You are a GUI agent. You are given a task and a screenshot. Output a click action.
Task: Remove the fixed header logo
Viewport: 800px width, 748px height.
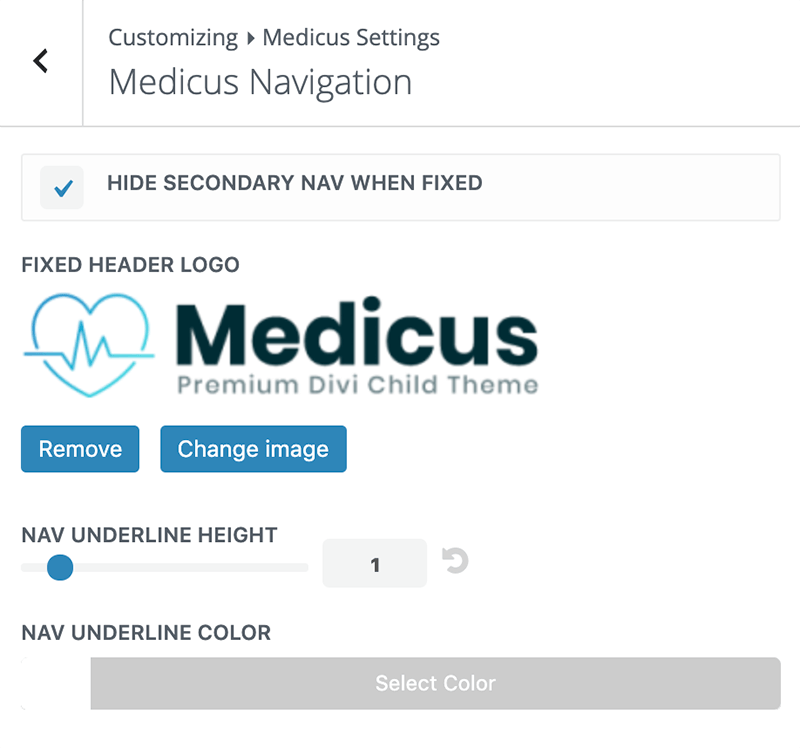click(x=80, y=449)
